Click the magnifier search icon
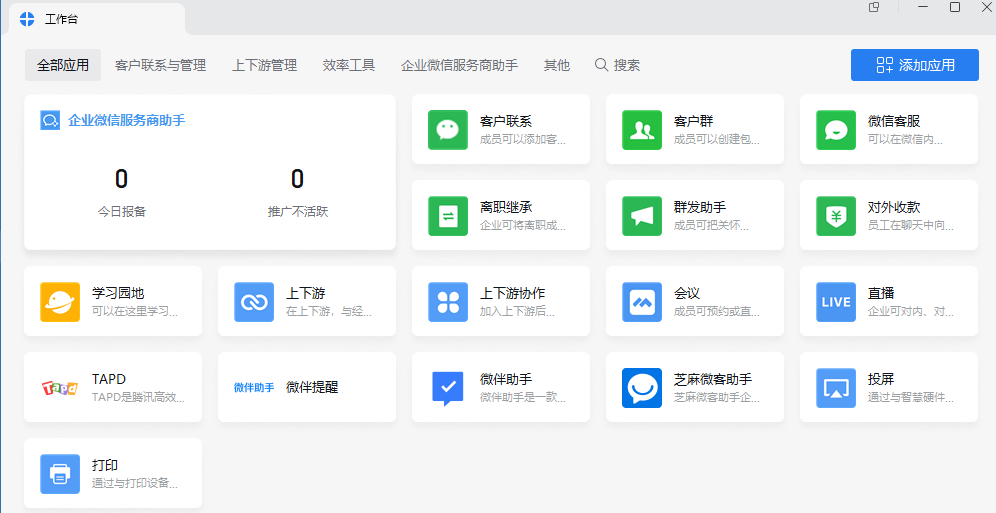Viewport: 996px width, 513px height. pos(601,65)
